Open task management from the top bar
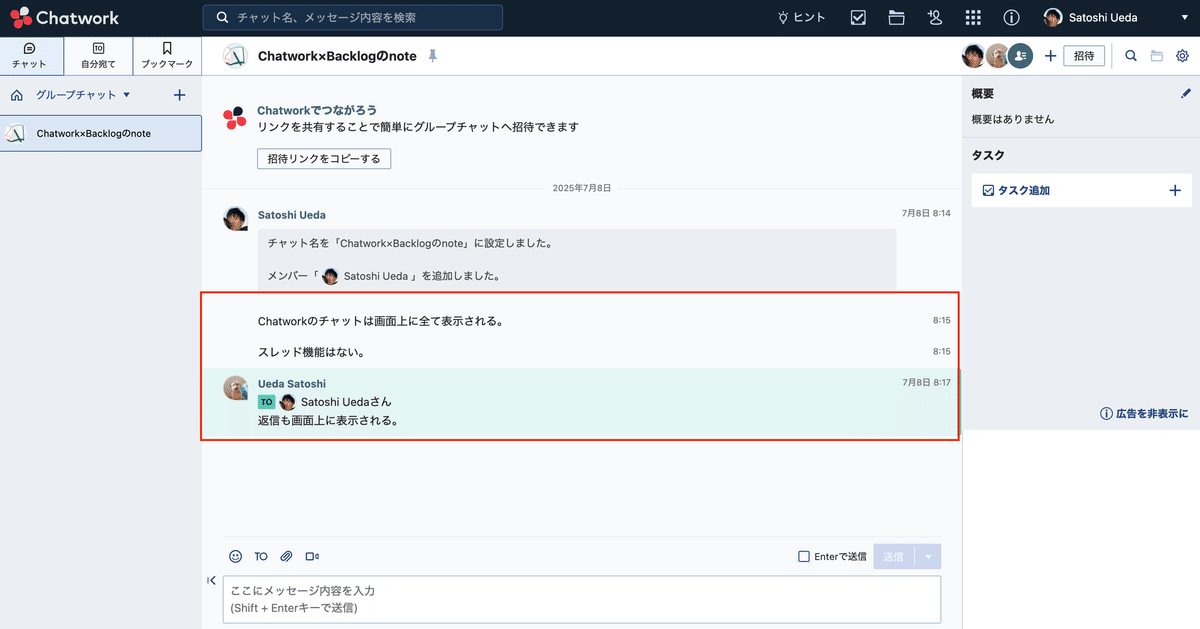Viewport: 1200px width, 629px height. 858,17
